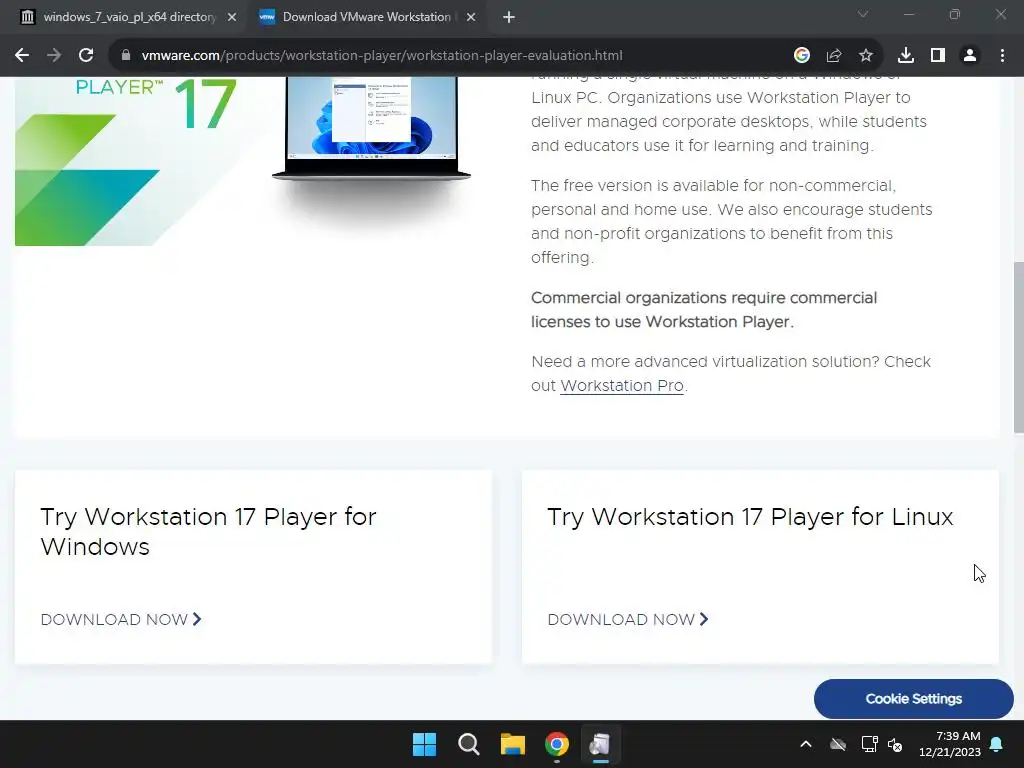Close the windows_7_vaio_pl_x64 directory tab
Screen dimensions: 1024x768
[232, 18]
